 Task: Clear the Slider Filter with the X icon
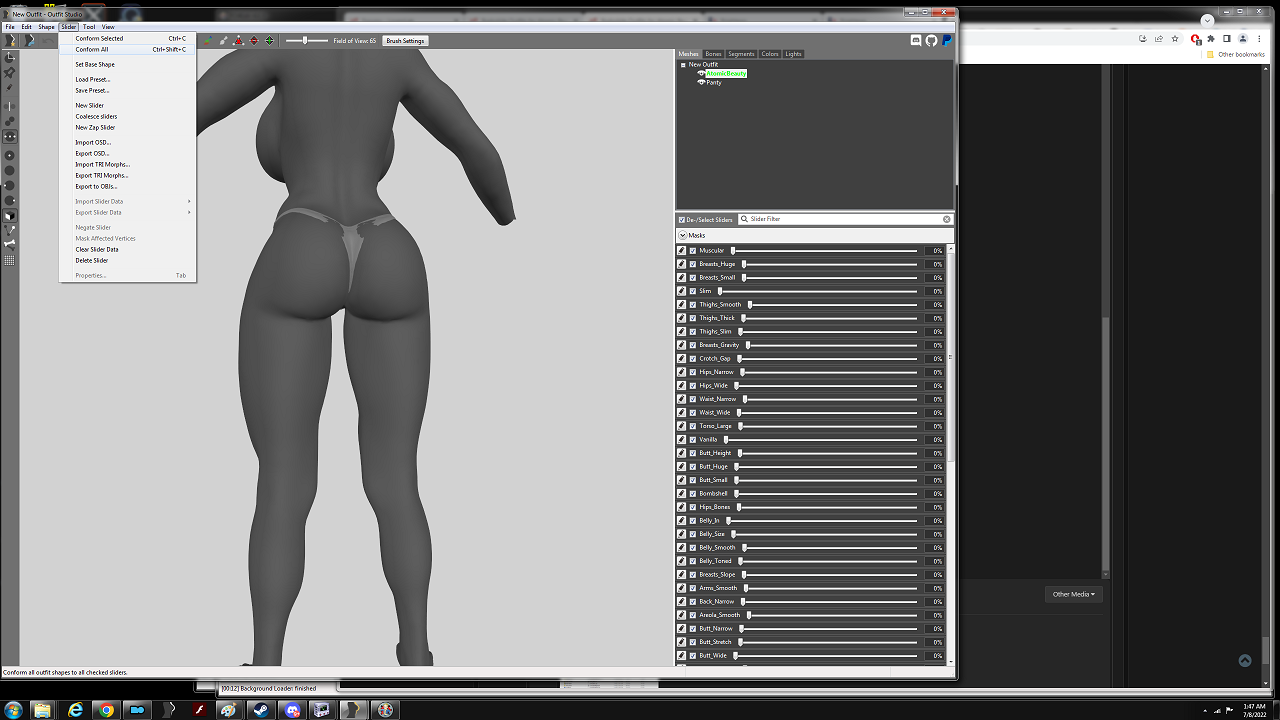point(947,219)
